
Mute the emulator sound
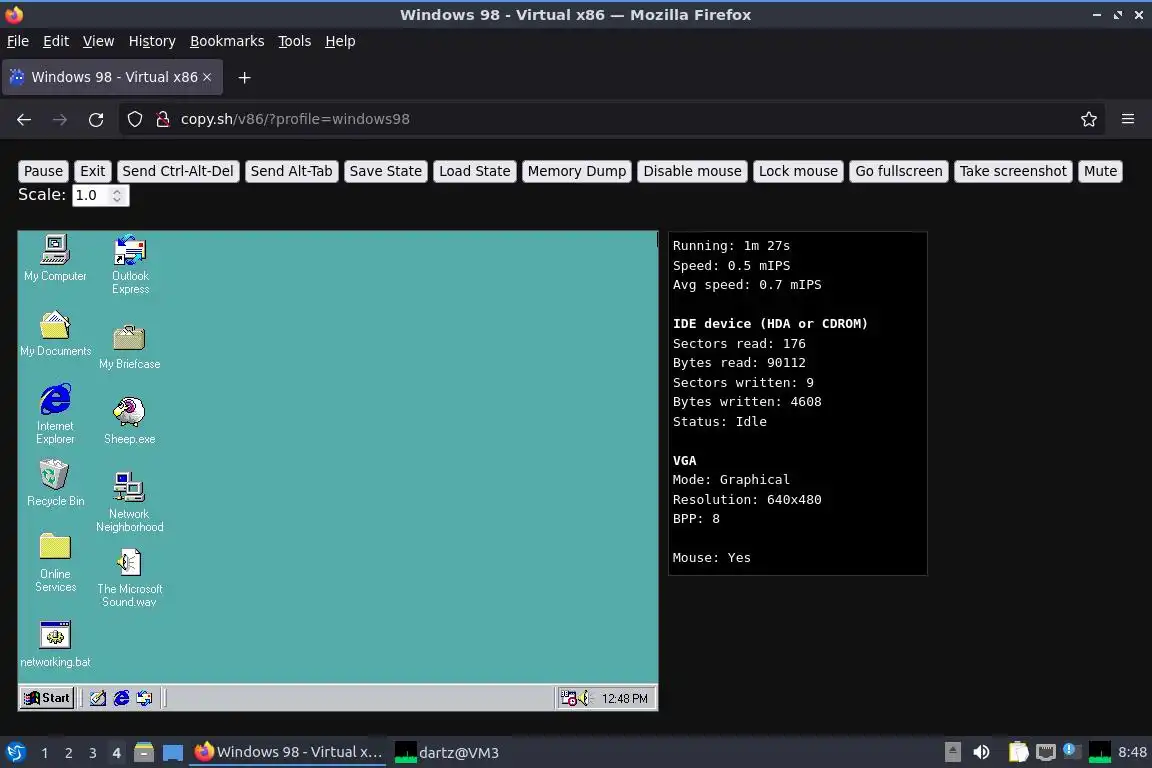pyautogui.click(x=1100, y=171)
